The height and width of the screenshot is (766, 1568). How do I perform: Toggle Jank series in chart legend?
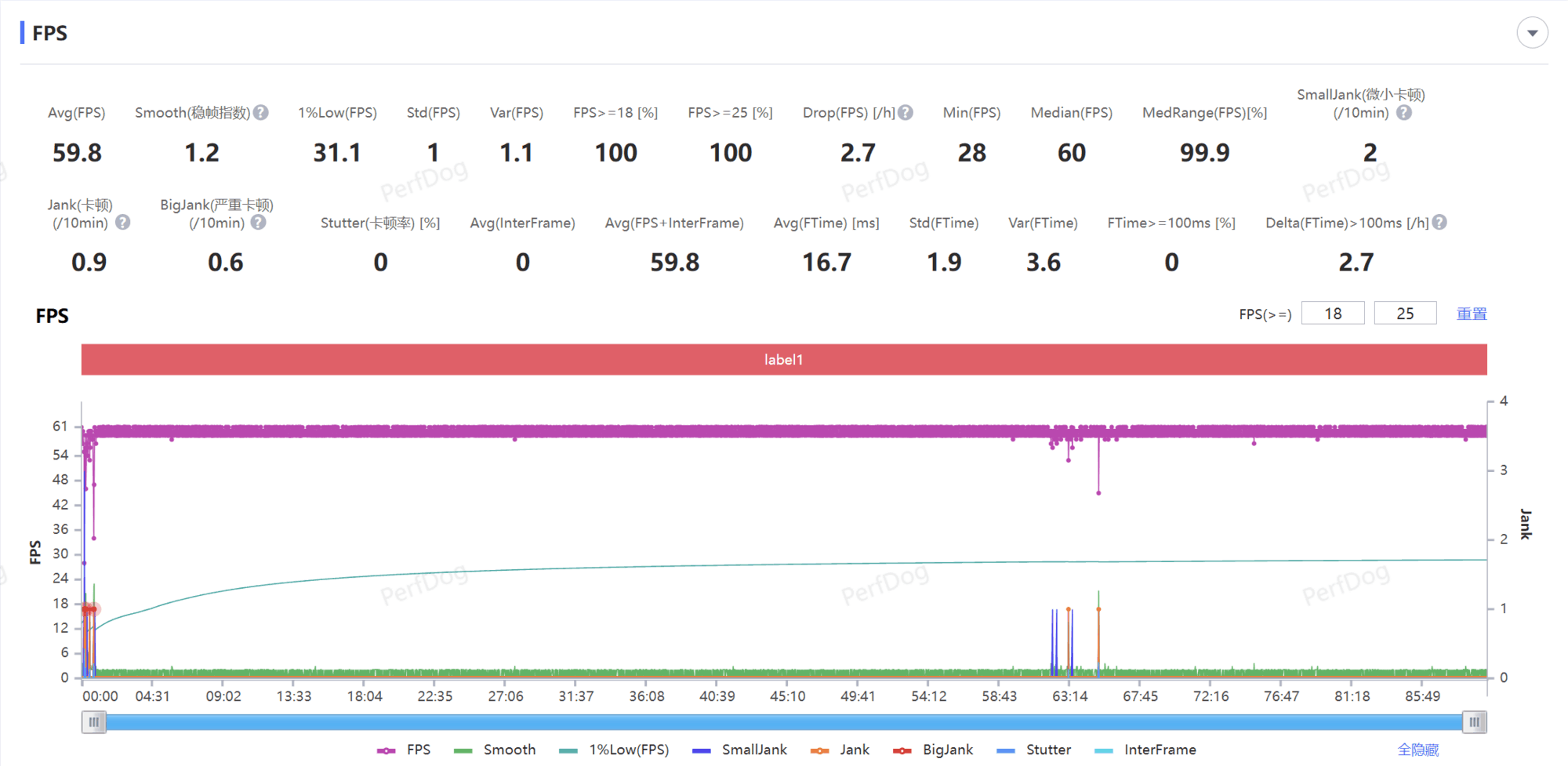[840, 750]
